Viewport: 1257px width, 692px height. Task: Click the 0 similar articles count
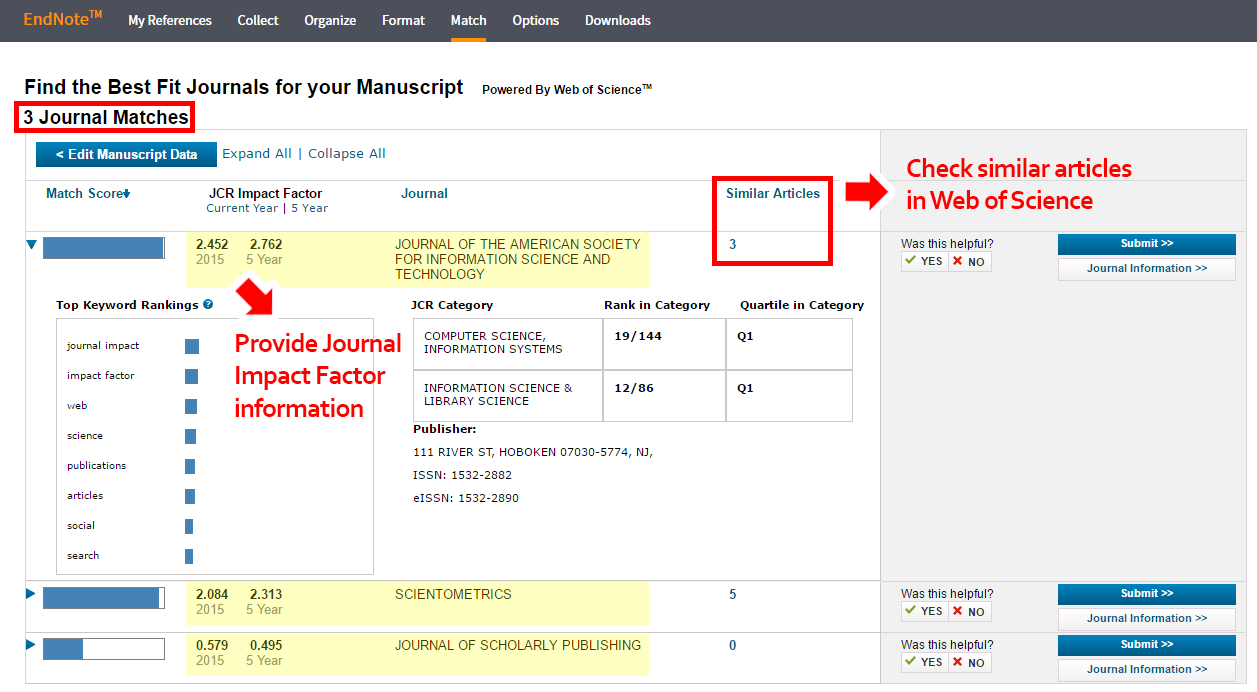733,645
